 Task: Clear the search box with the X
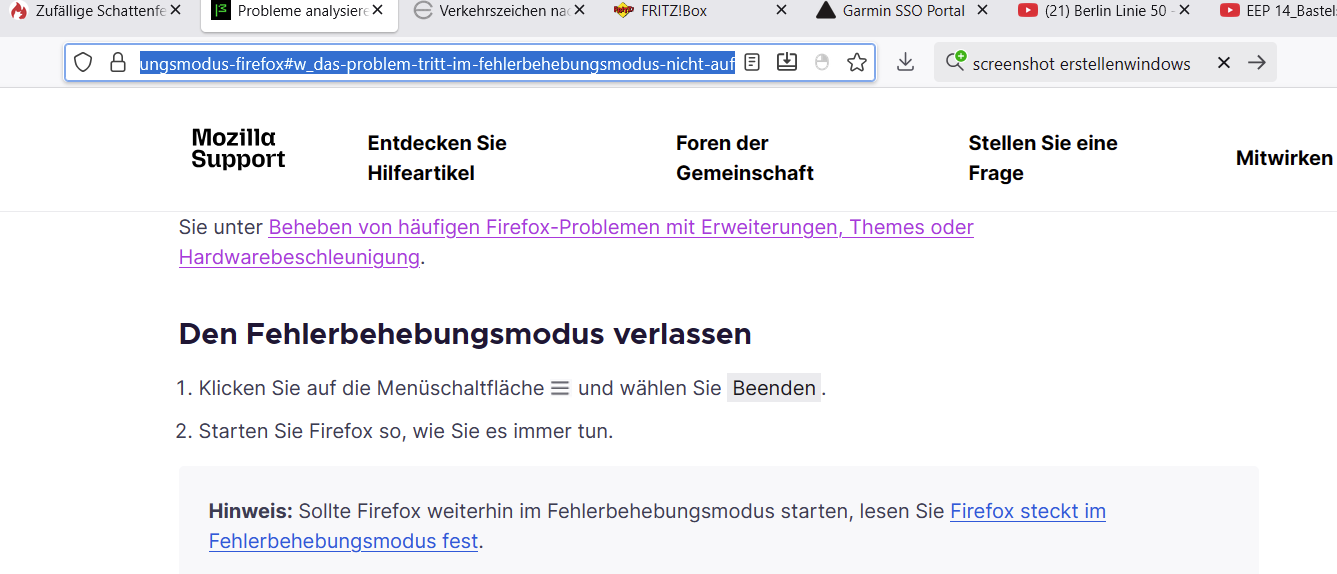point(1224,63)
